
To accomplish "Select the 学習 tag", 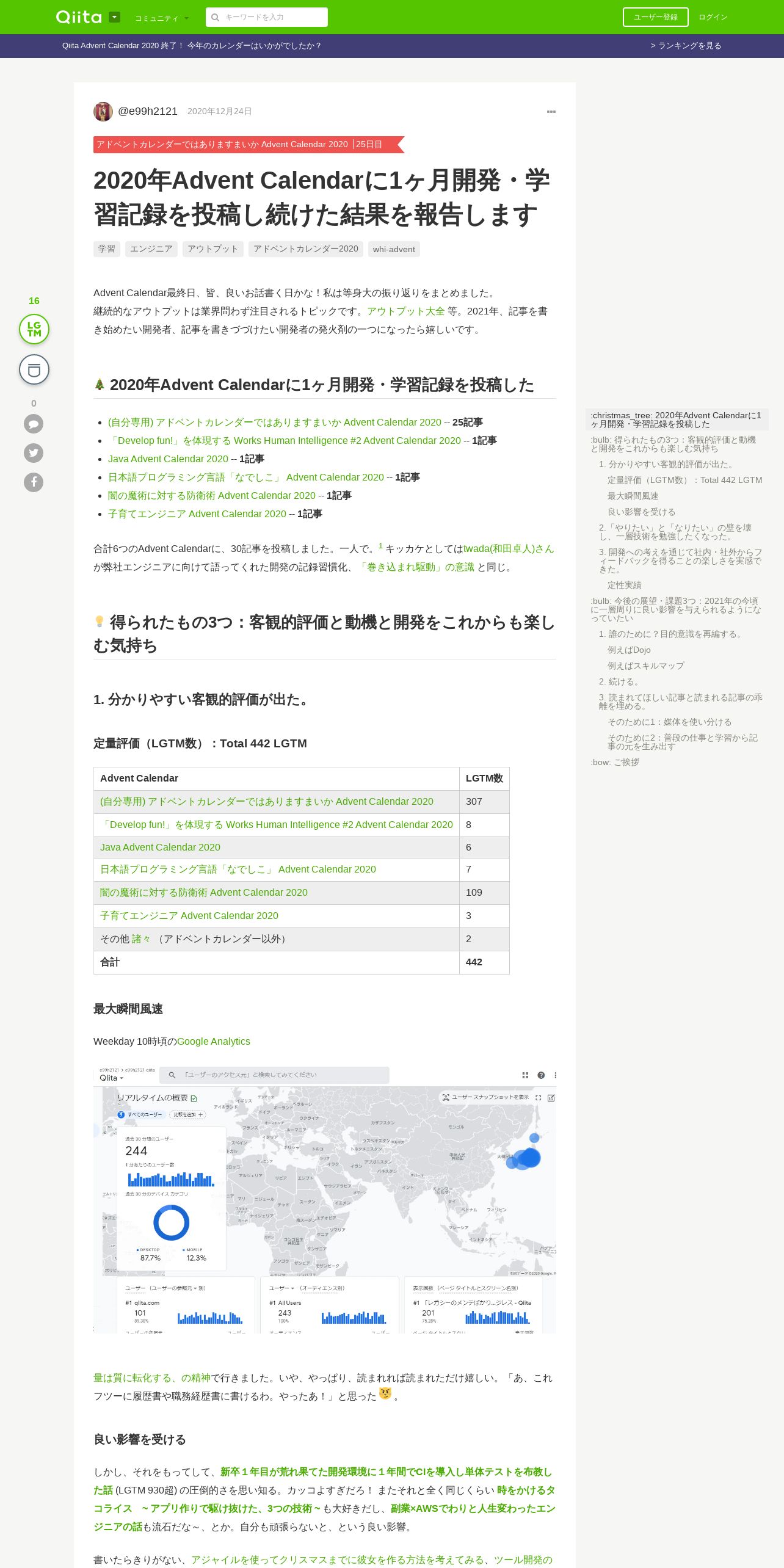I will tap(107, 249).
